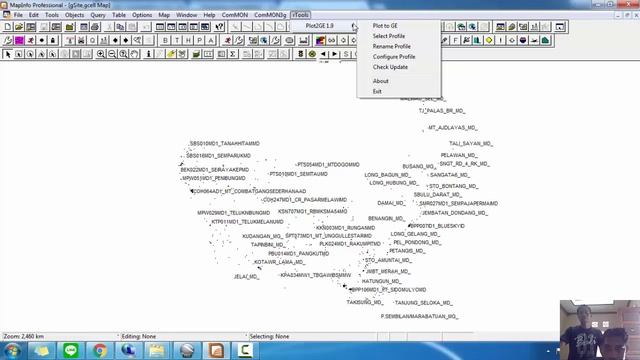Click the Change View zoom icon
This screenshot has width=640, height=360.
[123, 54]
